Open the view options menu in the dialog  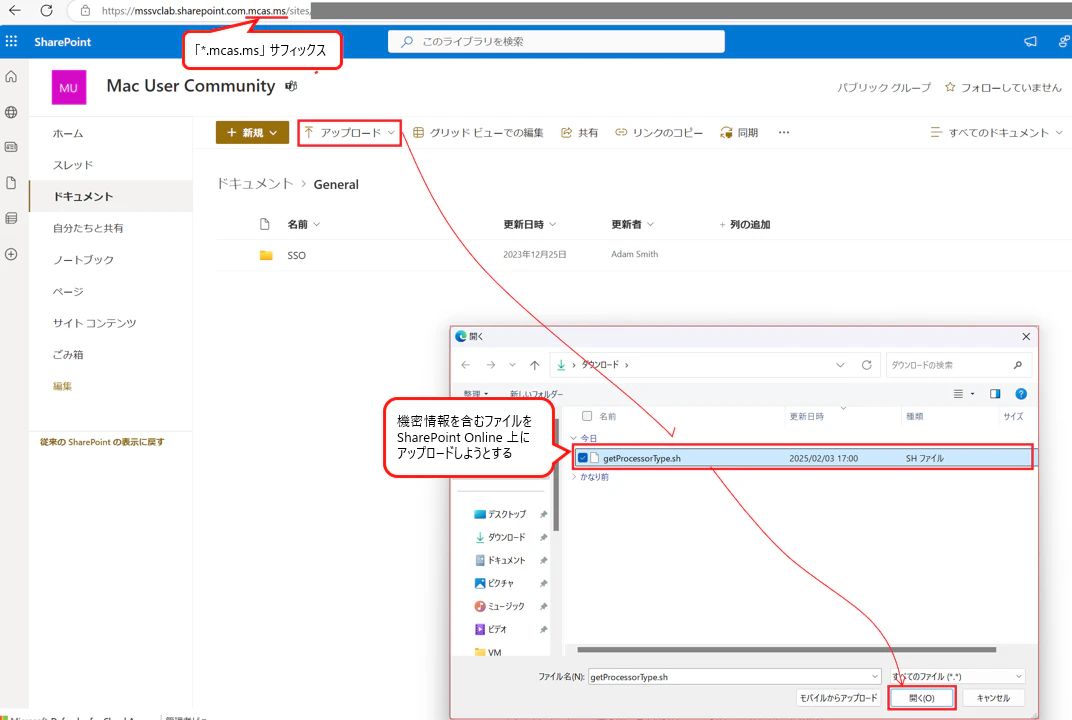pos(963,394)
